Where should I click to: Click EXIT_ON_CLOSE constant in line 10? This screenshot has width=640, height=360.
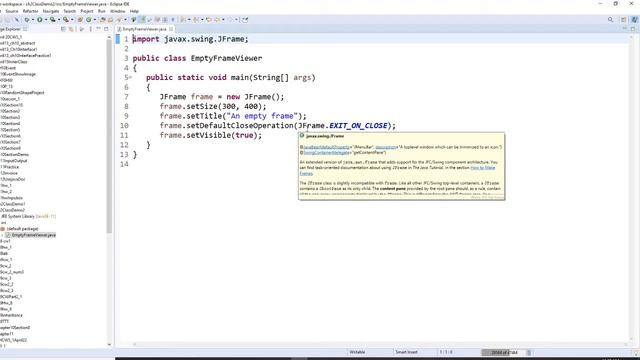[358, 126]
